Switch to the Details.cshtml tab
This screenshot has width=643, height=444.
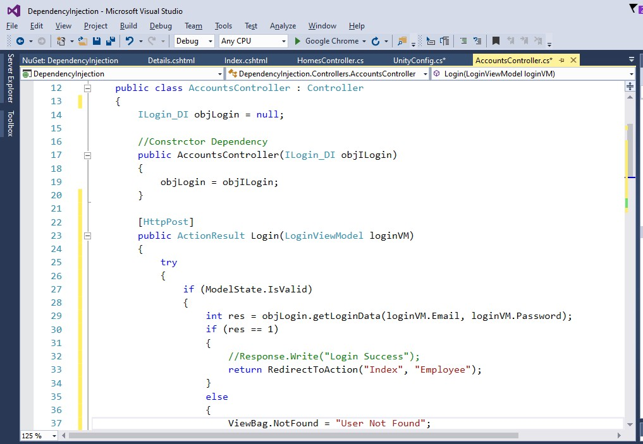tap(171, 60)
